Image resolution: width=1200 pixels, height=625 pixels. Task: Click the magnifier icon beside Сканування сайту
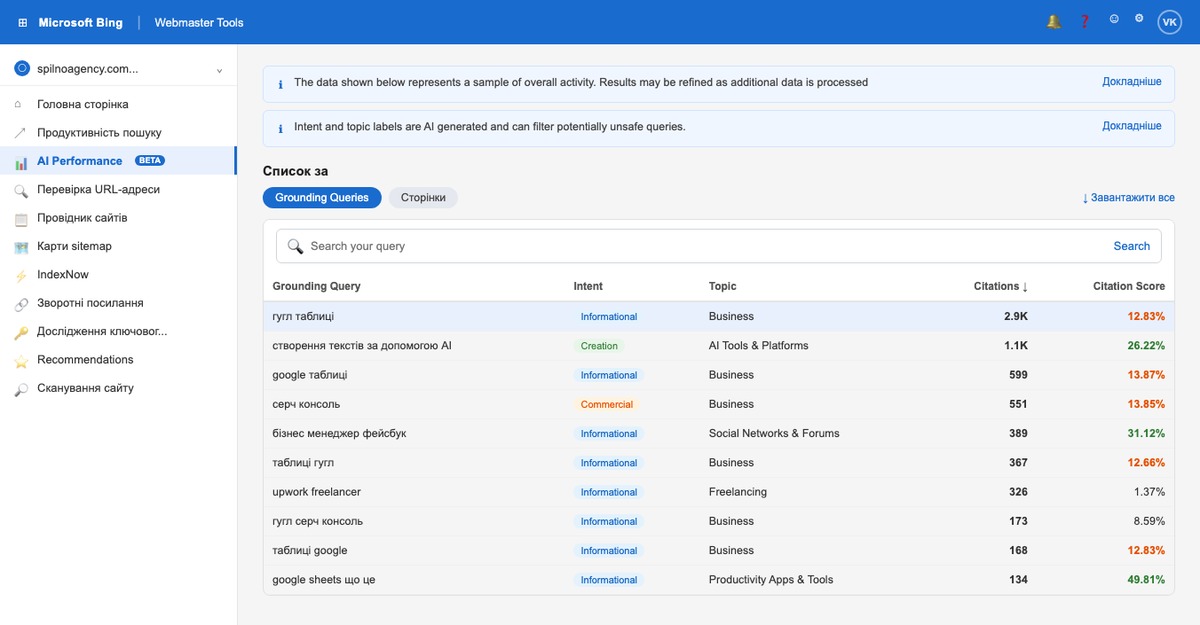[x=20, y=389]
